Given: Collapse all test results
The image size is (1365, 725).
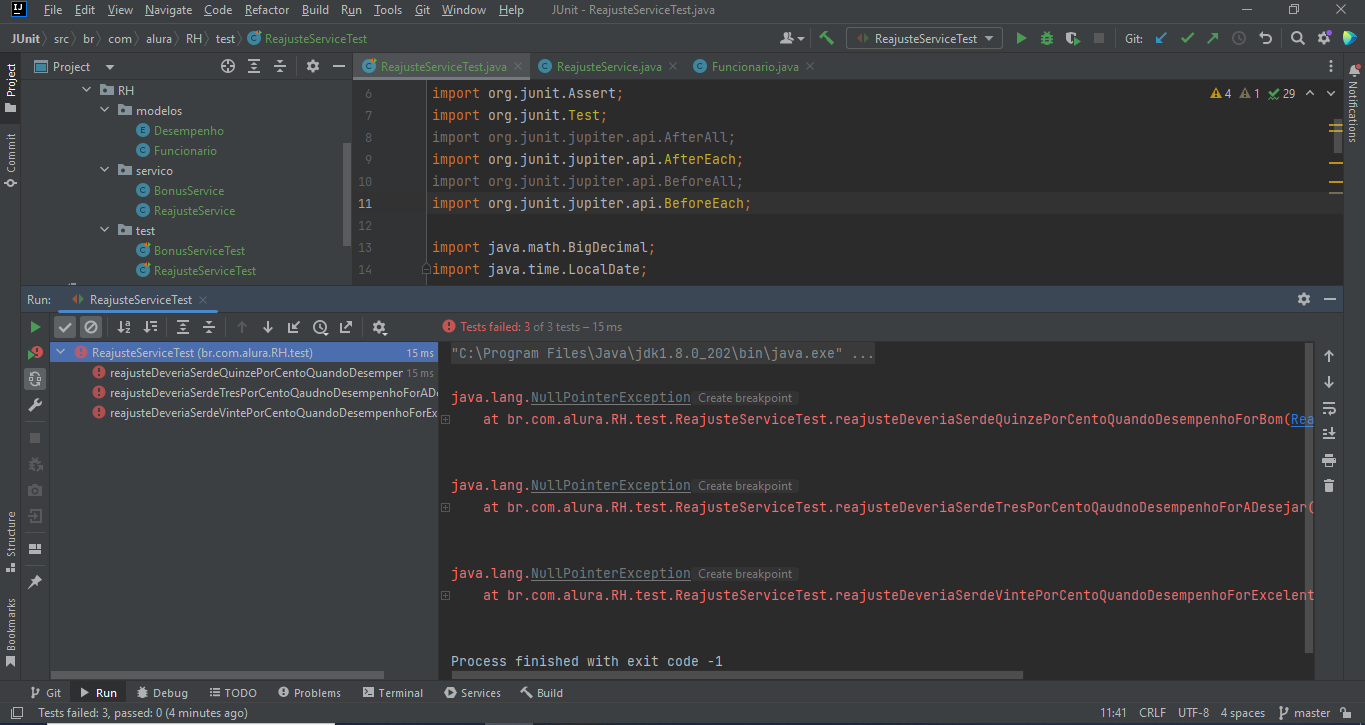Looking at the screenshot, I should point(209,327).
